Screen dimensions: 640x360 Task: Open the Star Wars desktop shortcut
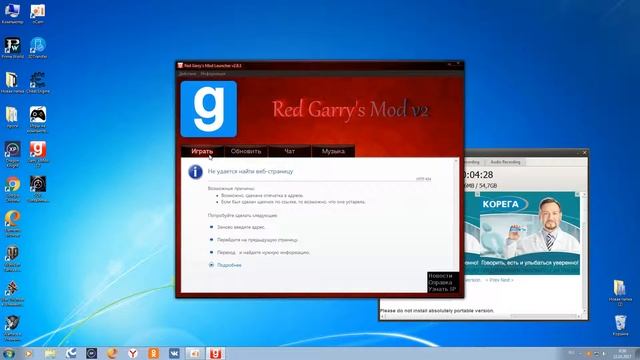pos(12,293)
